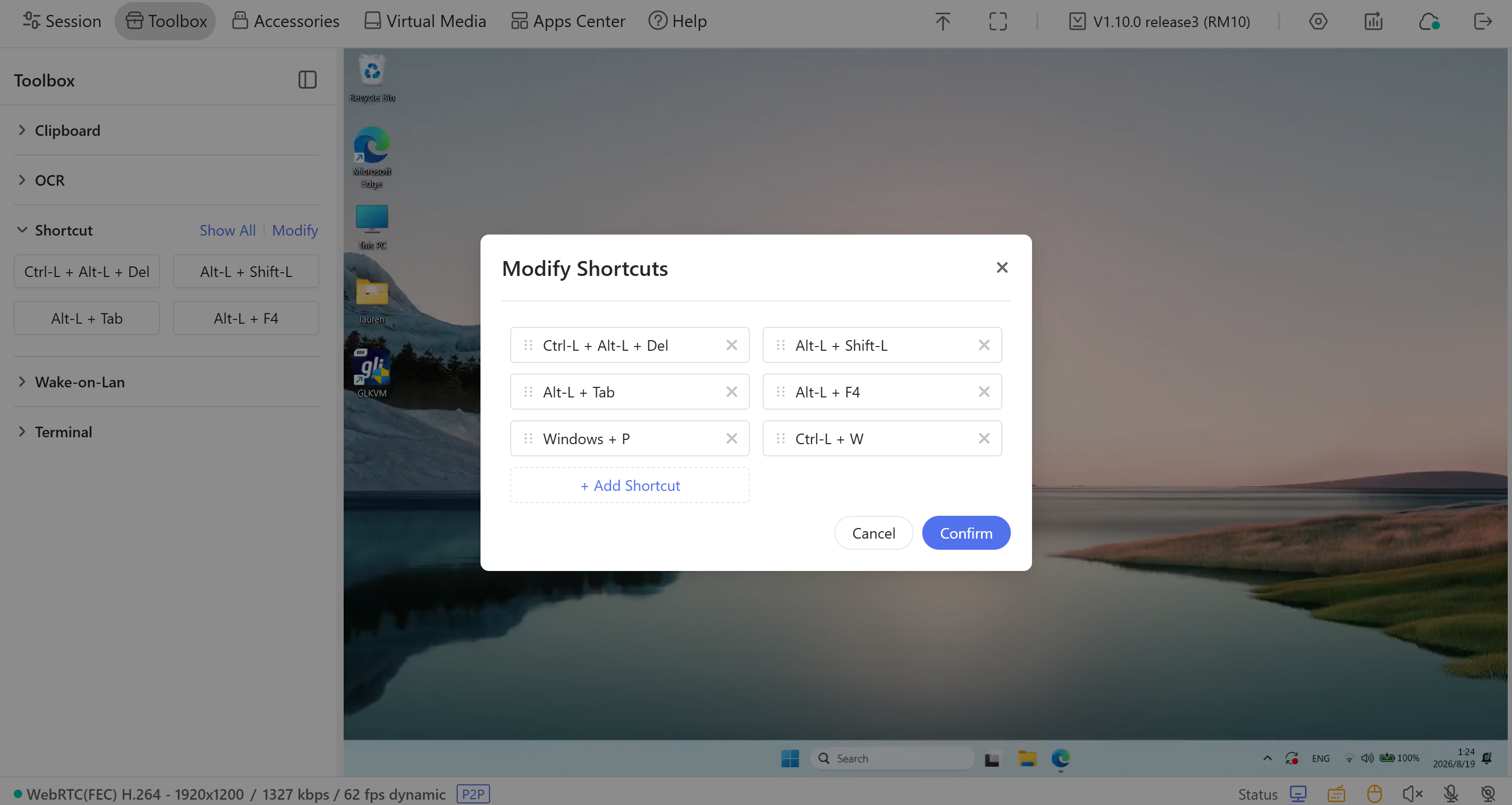
Task: Open the Virtual Media menu
Action: point(425,21)
